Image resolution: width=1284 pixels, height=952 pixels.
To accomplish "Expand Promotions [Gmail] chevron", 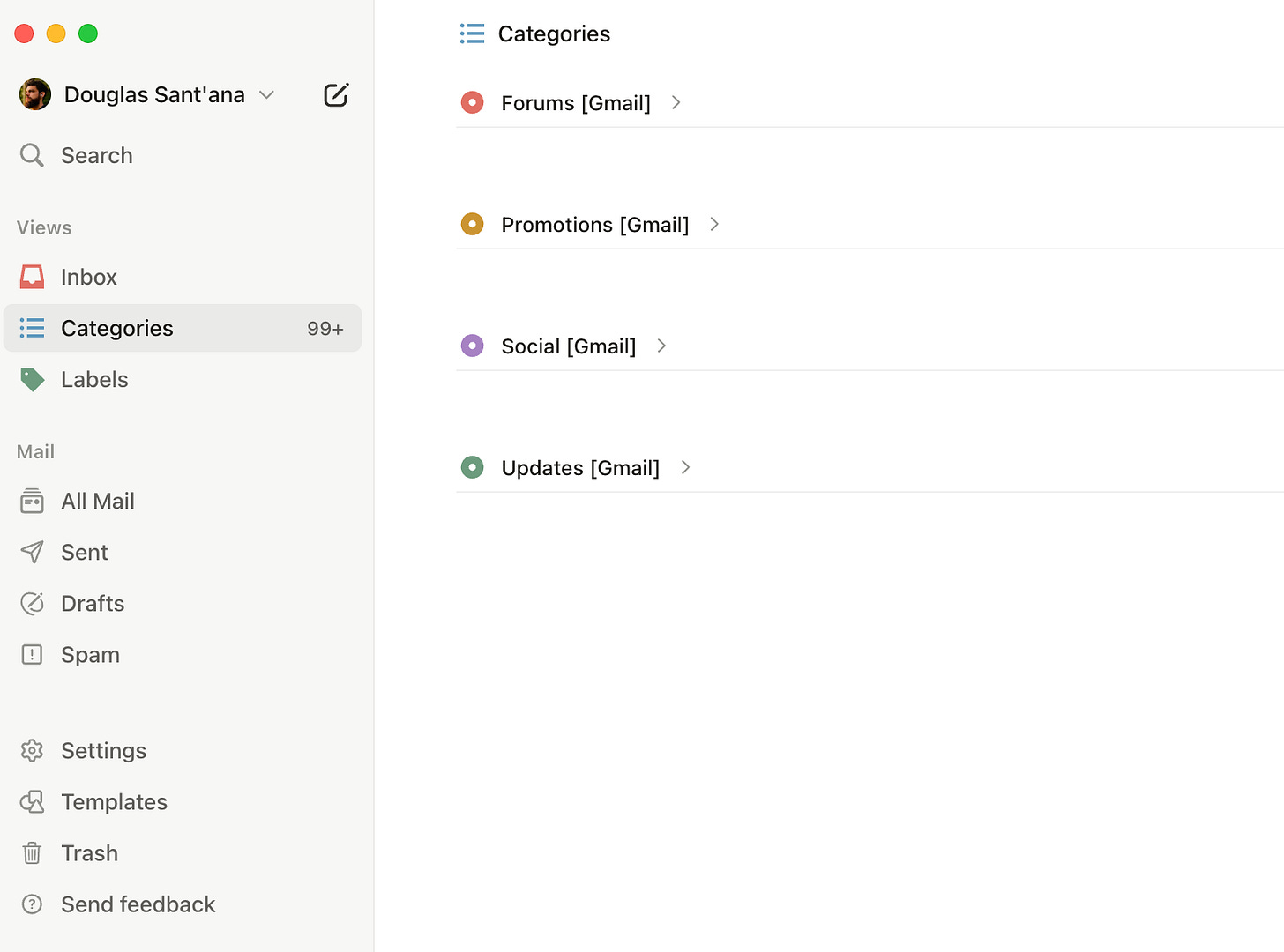I will point(714,224).
